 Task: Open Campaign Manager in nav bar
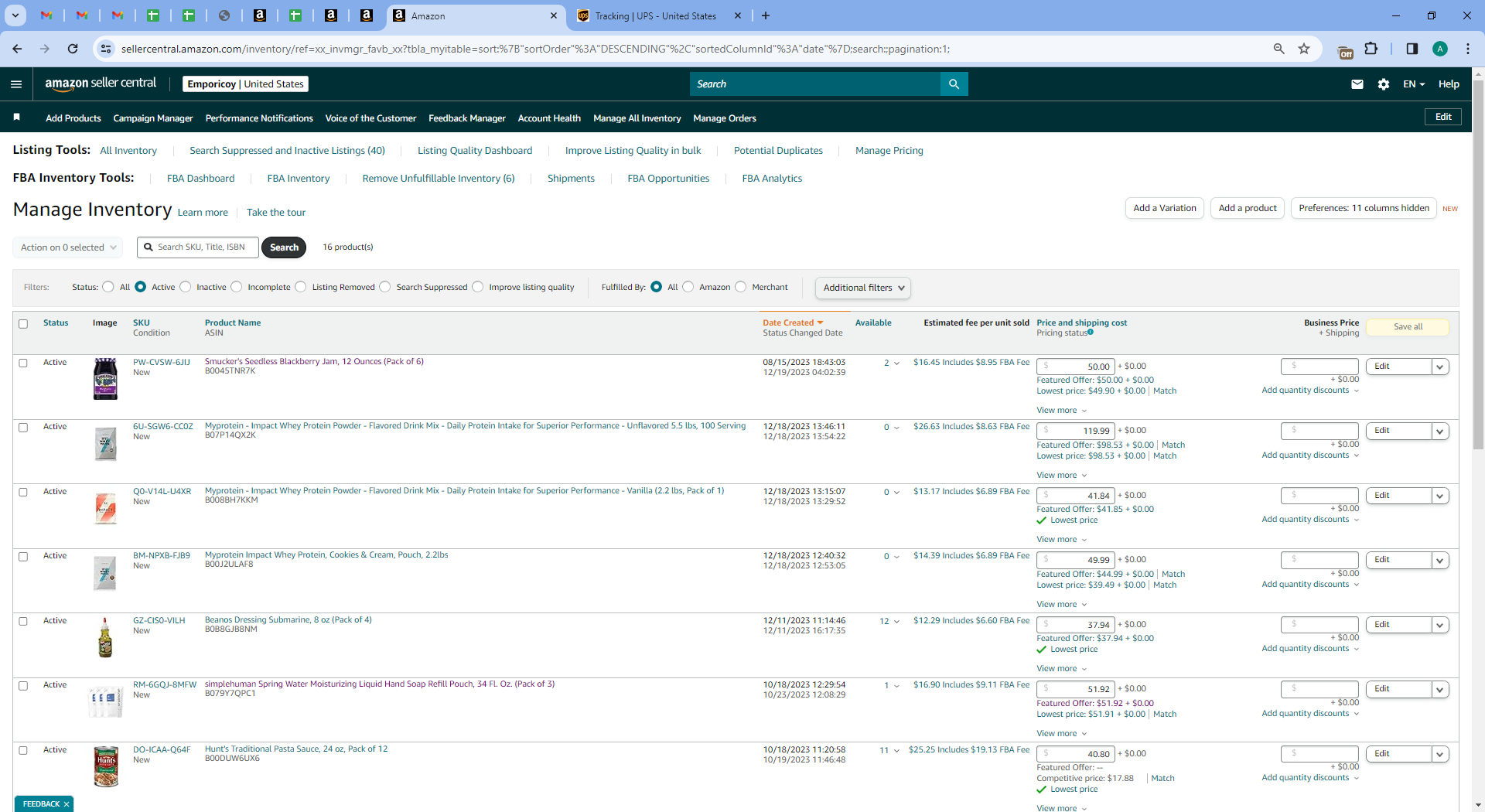pyautogui.click(x=153, y=118)
